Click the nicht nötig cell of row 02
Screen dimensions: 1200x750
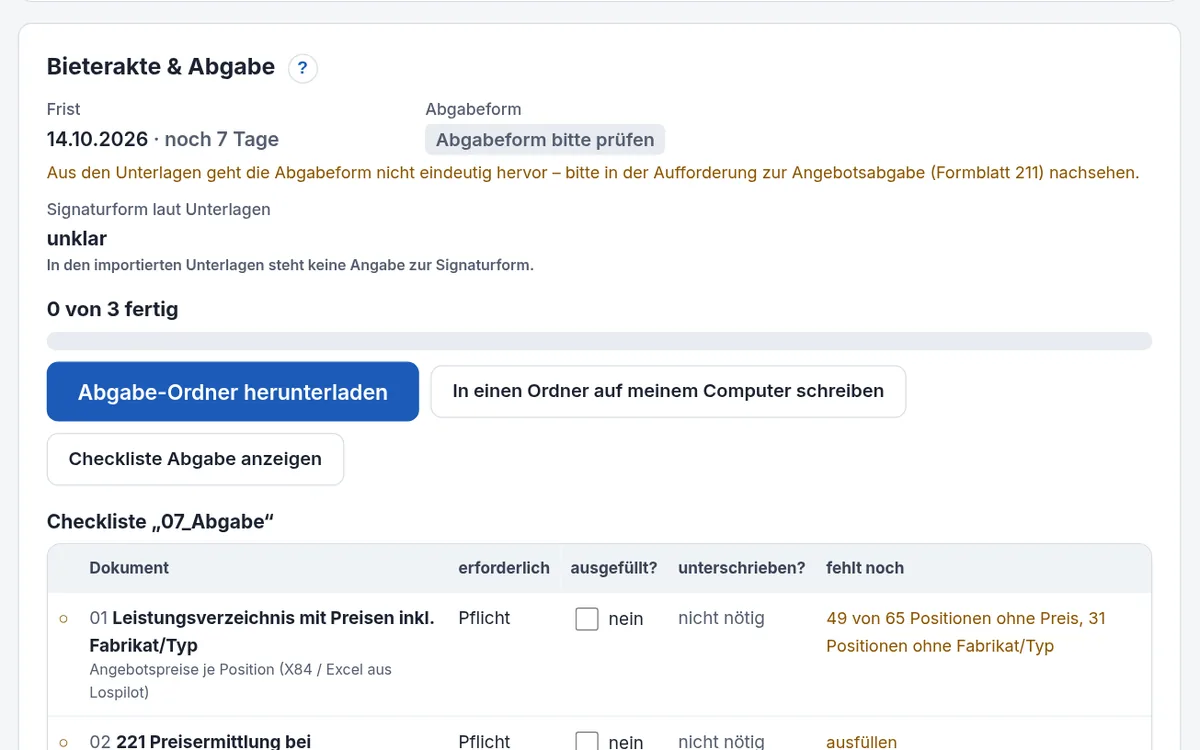point(721,742)
